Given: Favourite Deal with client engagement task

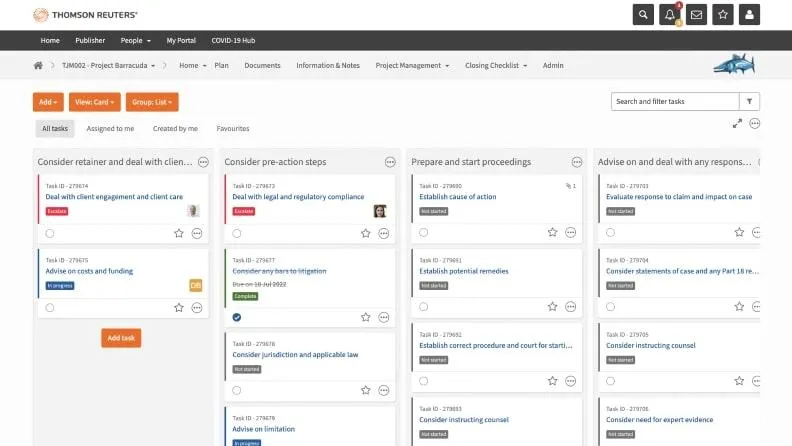Looking at the screenshot, I should [x=179, y=233].
